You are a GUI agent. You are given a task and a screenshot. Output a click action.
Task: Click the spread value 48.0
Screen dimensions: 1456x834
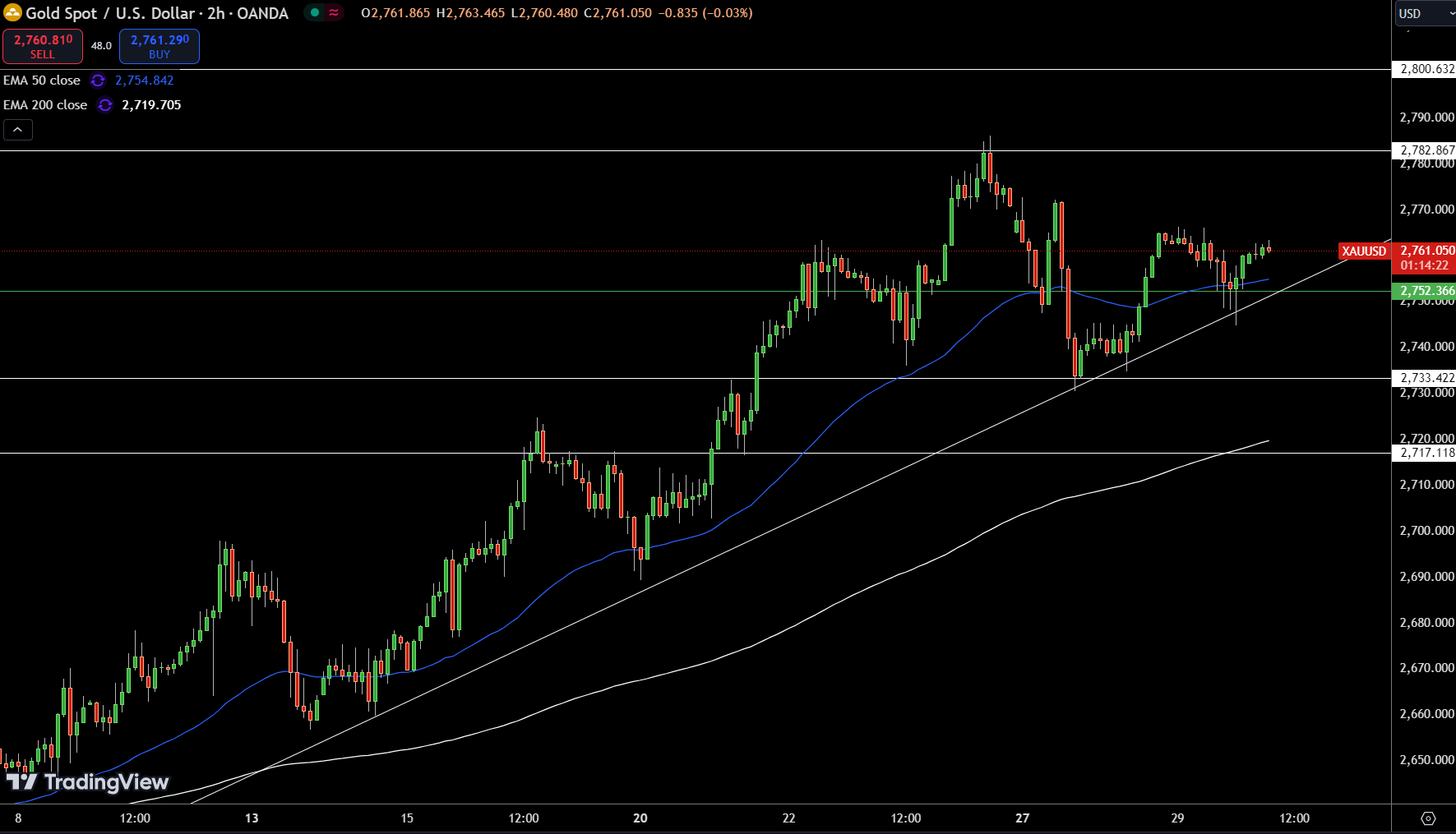pyautogui.click(x=101, y=46)
